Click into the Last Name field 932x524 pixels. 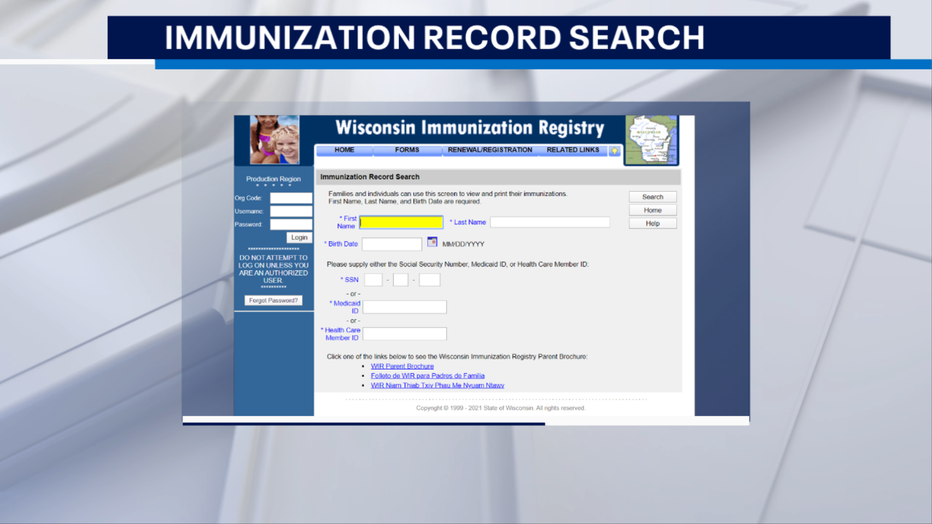pos(550,222)
